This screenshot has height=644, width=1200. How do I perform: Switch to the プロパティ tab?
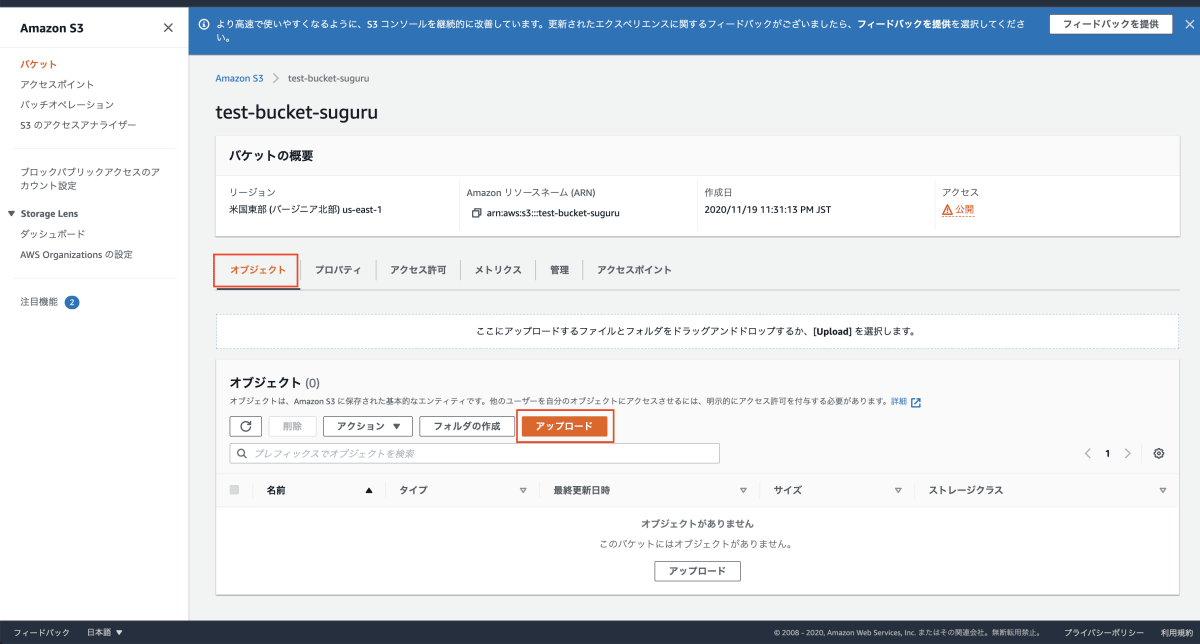pos(338,270)
